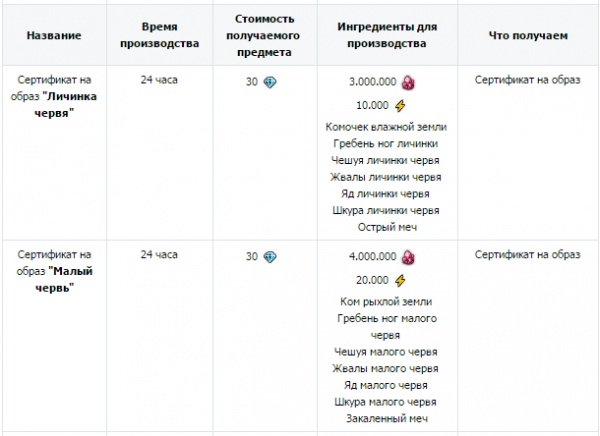Click the diamond icon in the Личинка червя row
Viewport: 600px width, 436px height.
pyautogui.click(x=270, y=82)
